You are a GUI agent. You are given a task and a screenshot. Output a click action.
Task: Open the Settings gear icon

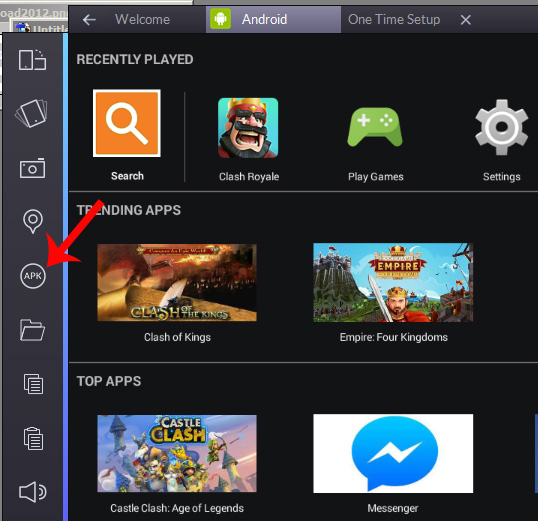501,127
